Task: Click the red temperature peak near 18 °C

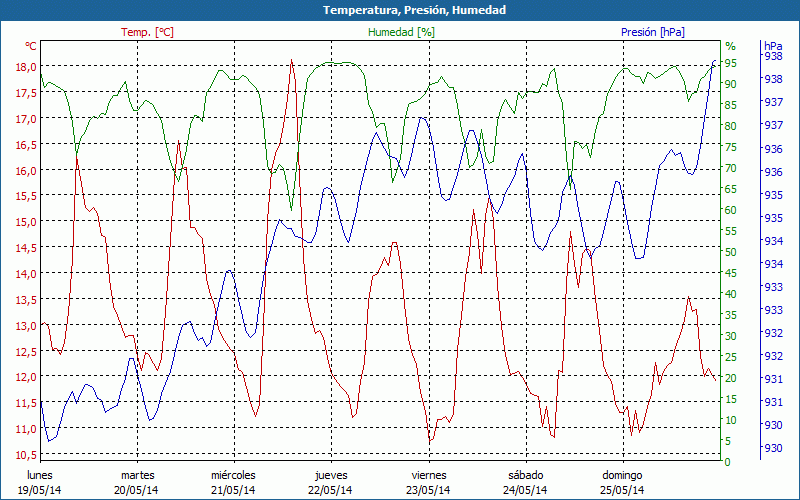Action: (291, 61)
